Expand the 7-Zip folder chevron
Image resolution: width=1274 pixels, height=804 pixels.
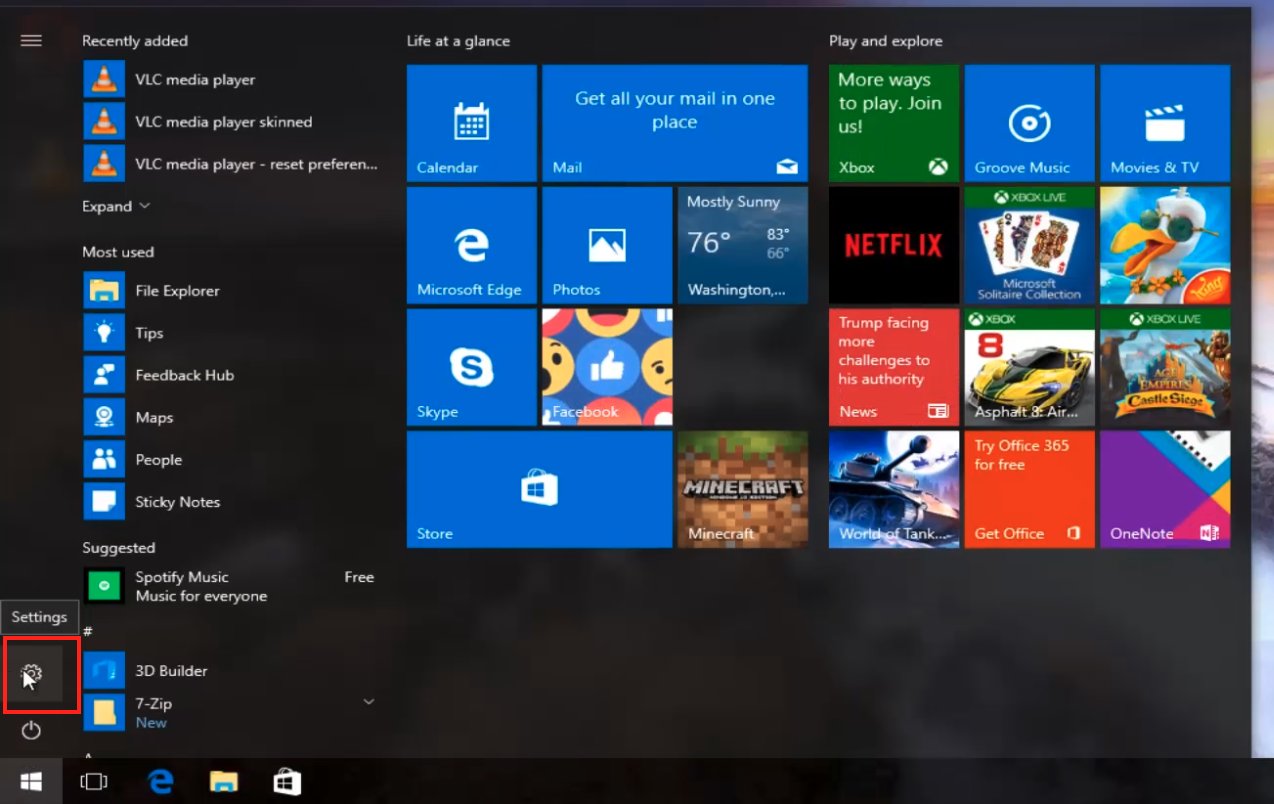(x=368, y=702)
